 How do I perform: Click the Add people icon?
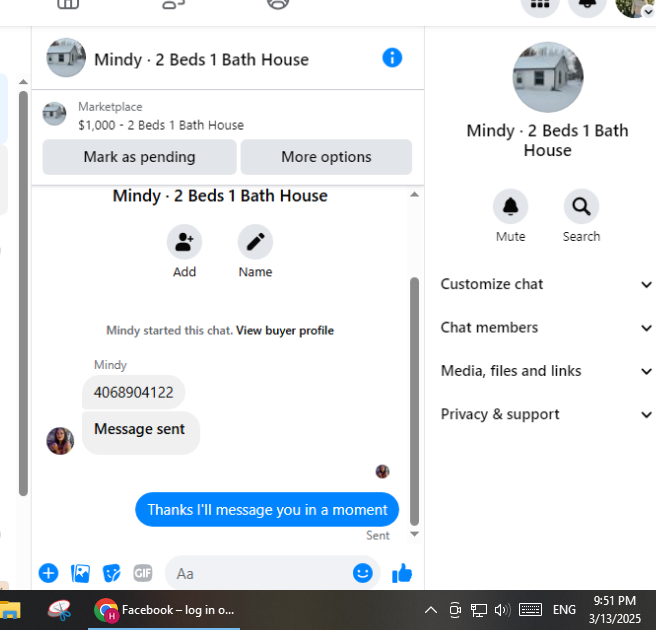point(184,242)
